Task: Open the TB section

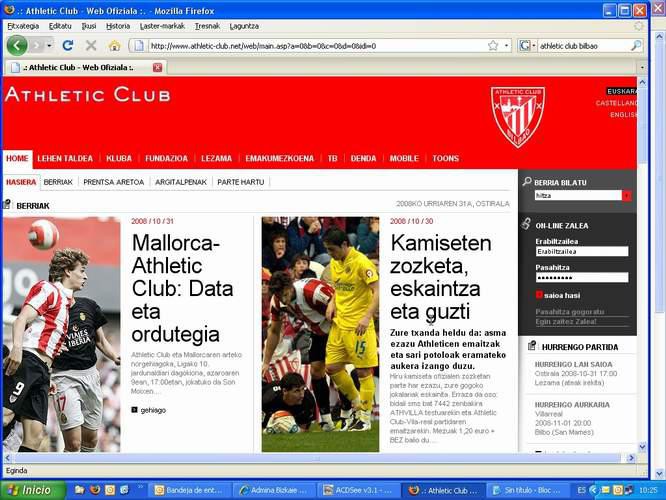Action: pos(332,158)
